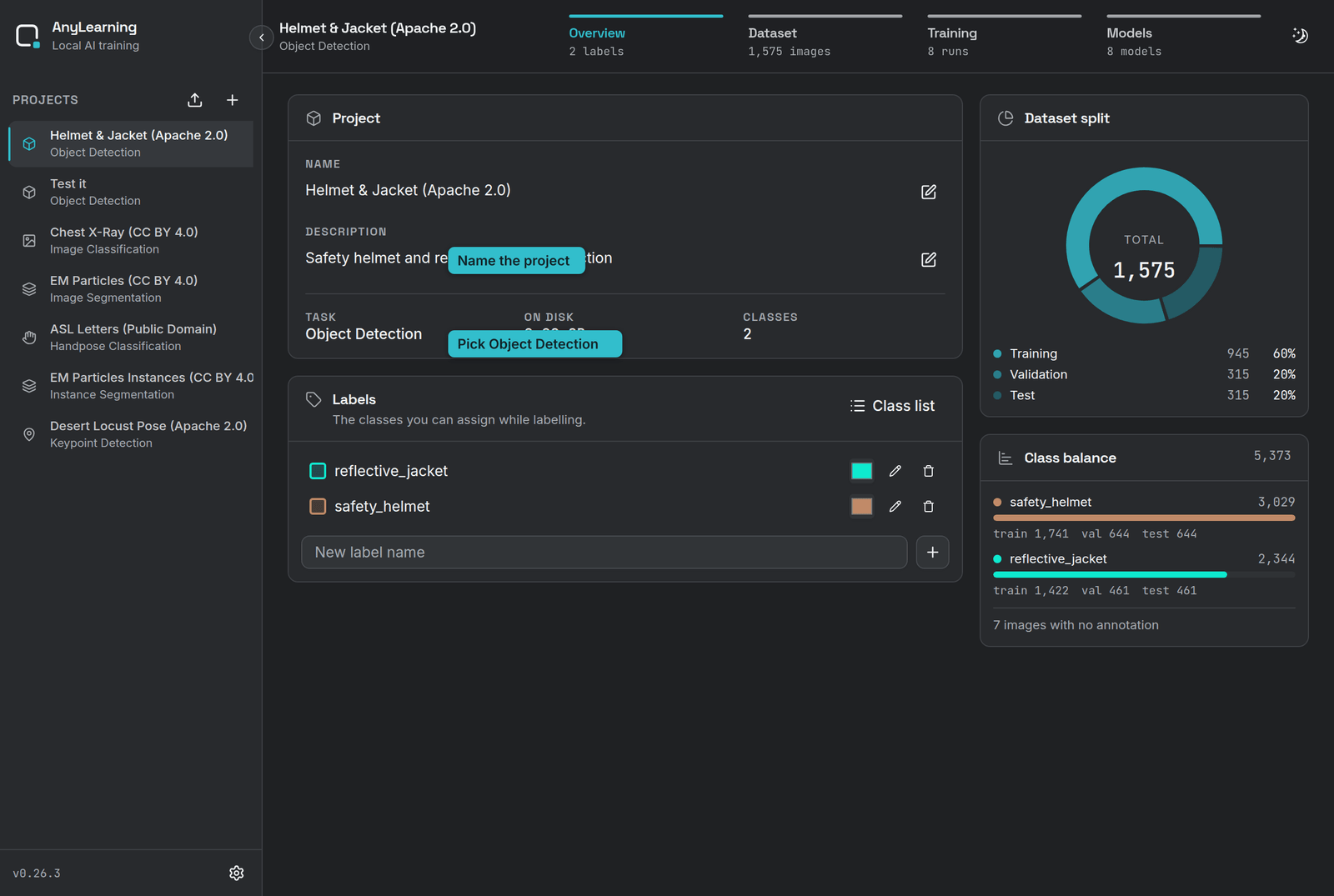Open the Test it project
The height and width of the screenshot is (896, 1334).
click(131, 192)
